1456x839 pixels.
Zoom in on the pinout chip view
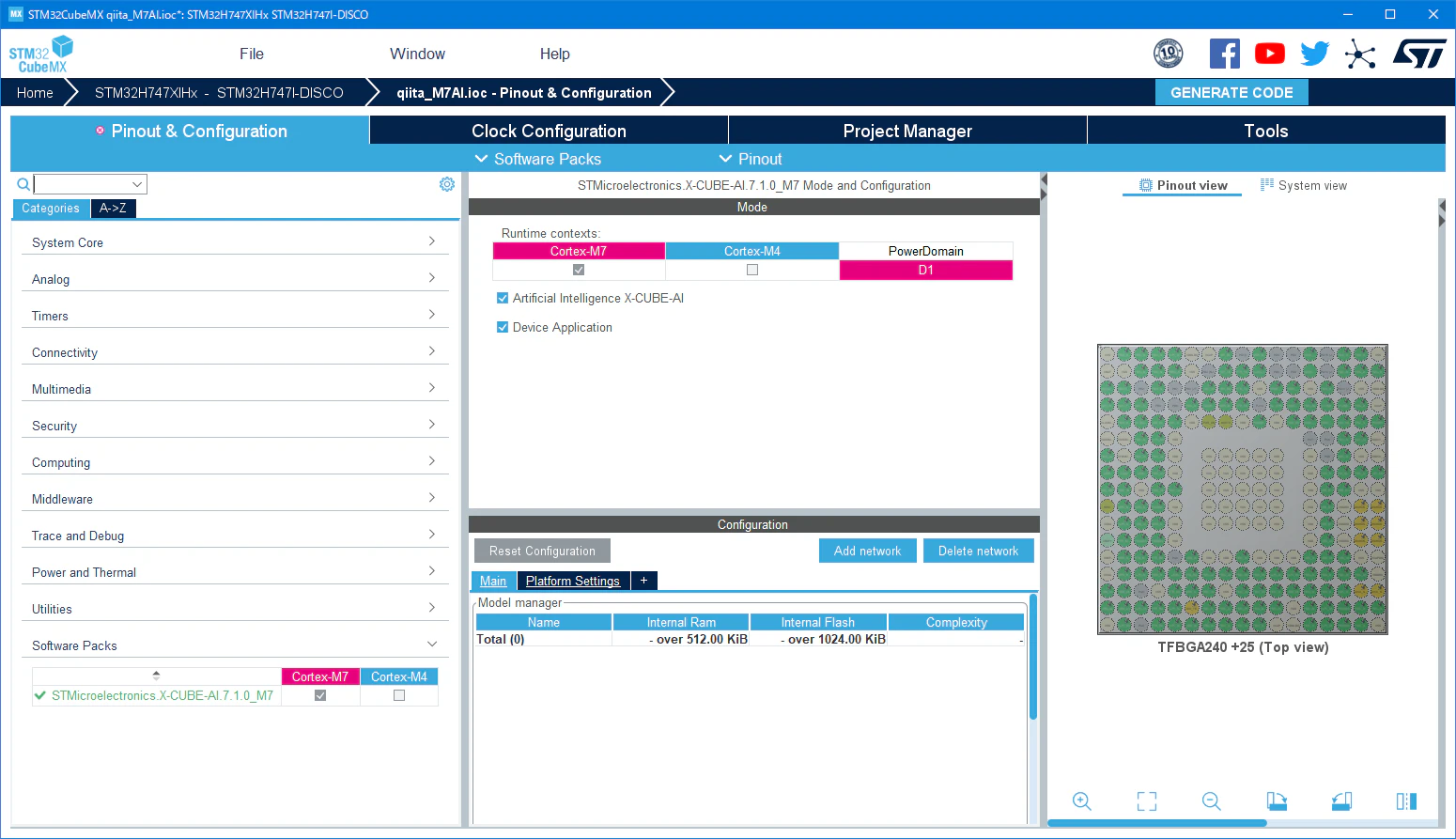tap(1082, 801)
